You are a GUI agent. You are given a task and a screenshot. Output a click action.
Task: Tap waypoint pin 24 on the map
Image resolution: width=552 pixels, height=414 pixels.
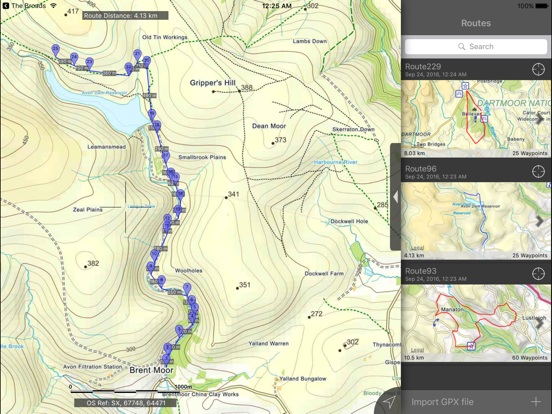pyautogui.click(x=74, y=58)
